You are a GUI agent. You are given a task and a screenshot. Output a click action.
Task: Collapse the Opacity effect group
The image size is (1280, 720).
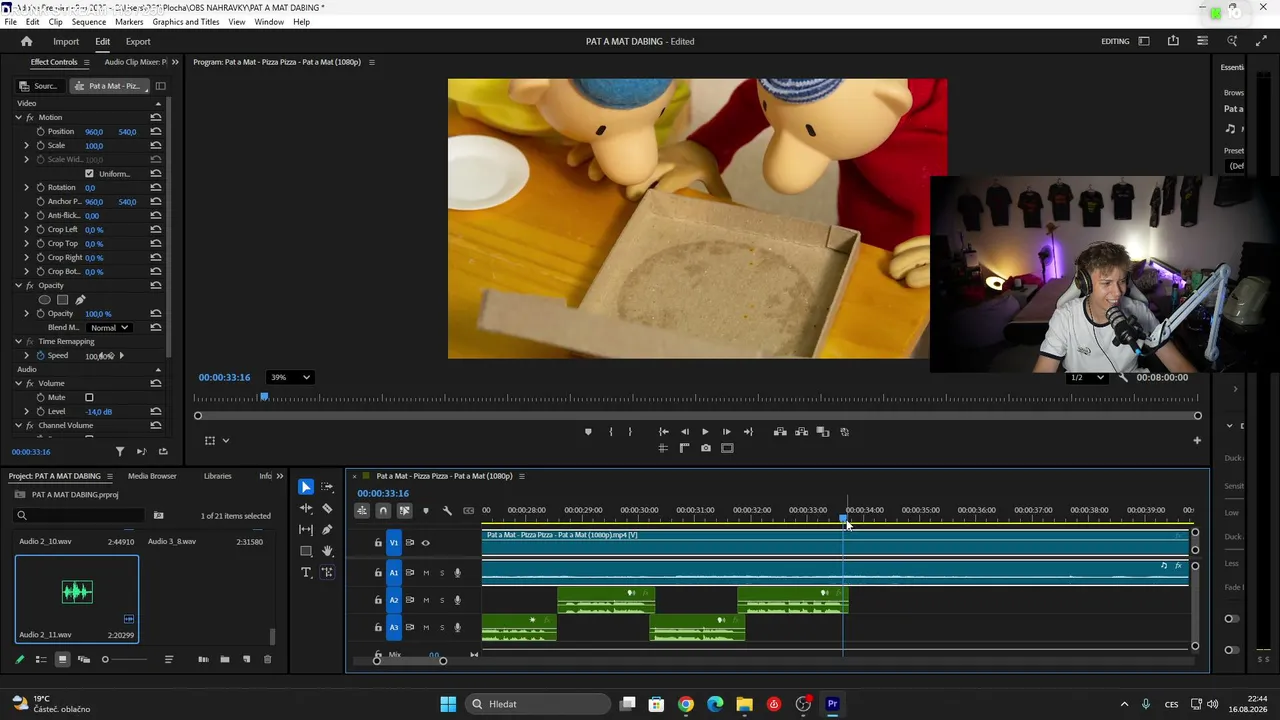pyautogui.click(x=18, y=286)
